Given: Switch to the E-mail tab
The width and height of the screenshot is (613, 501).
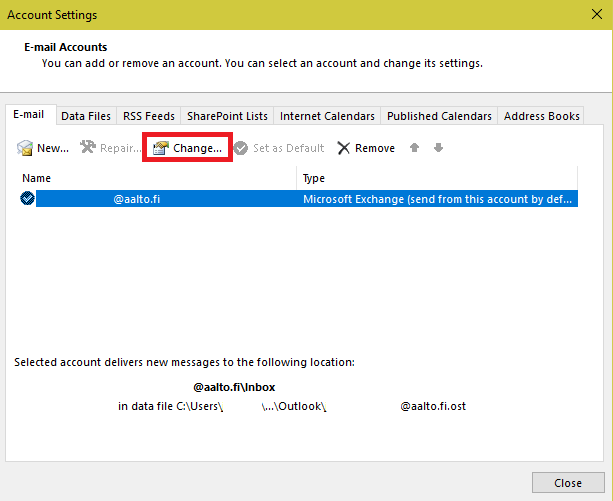Looking at the screenshot, I should tap(28, 115).
